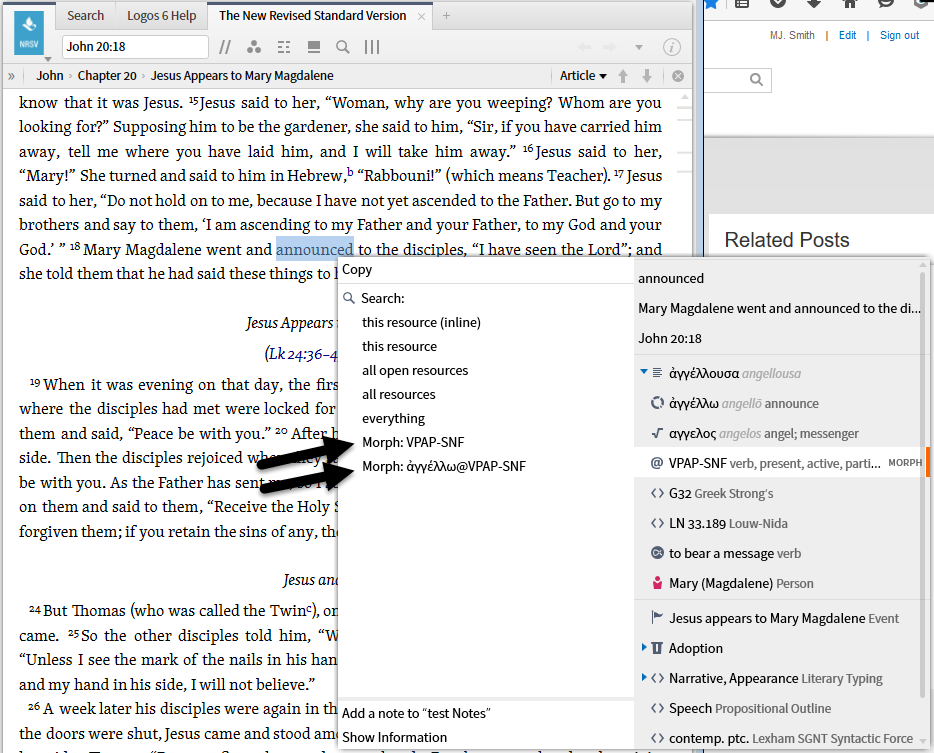Search Morph: VPAP-SNF

[413, 442]
